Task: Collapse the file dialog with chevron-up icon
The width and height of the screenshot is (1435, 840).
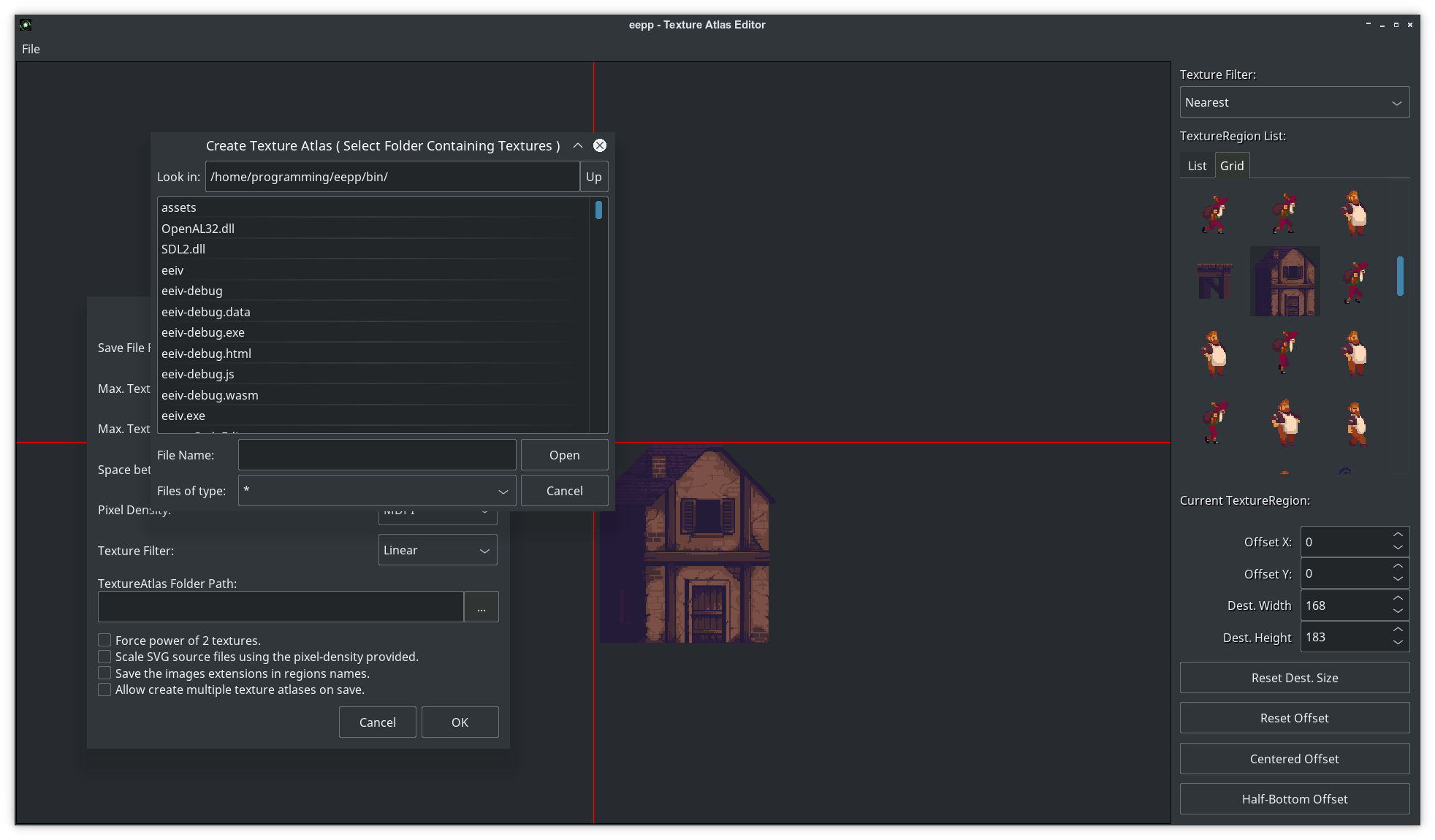Action: pyautogui.click(x=578, y=145)
